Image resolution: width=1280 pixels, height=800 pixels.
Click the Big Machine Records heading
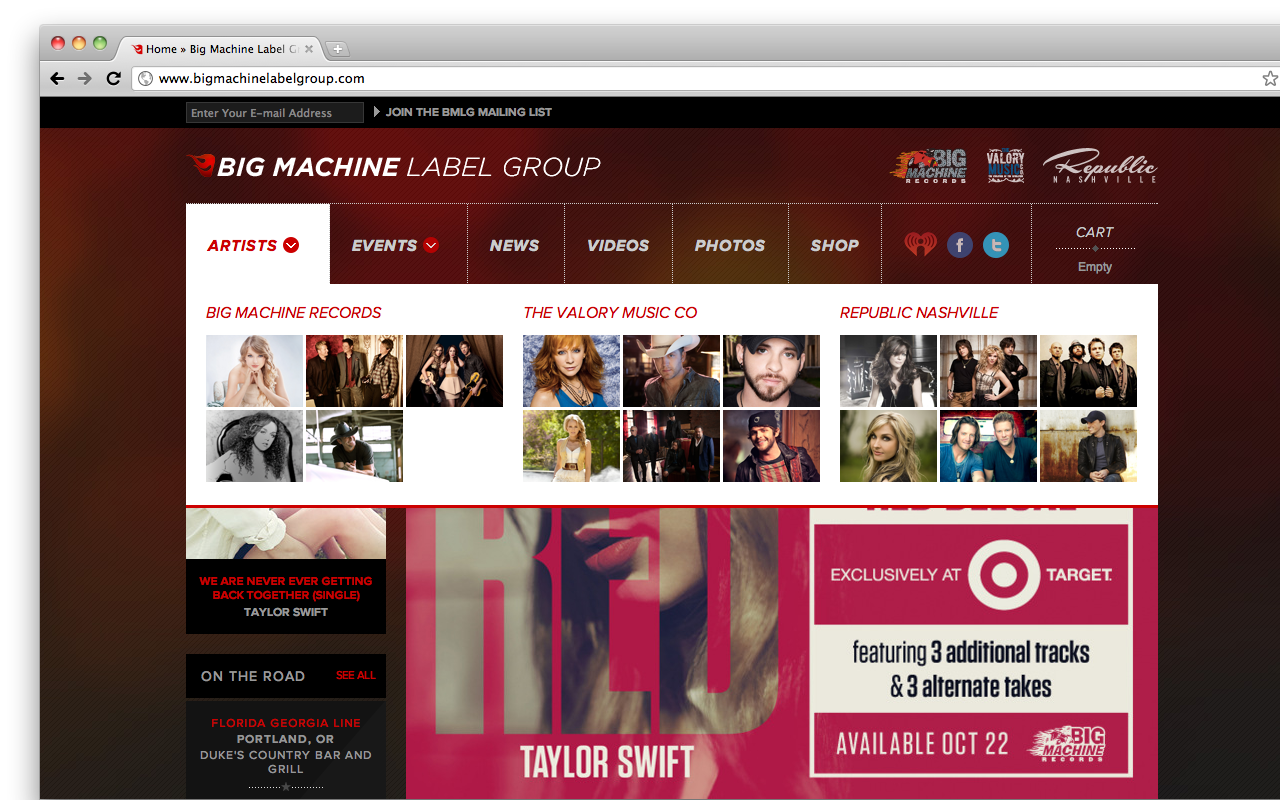coord(294,313)
